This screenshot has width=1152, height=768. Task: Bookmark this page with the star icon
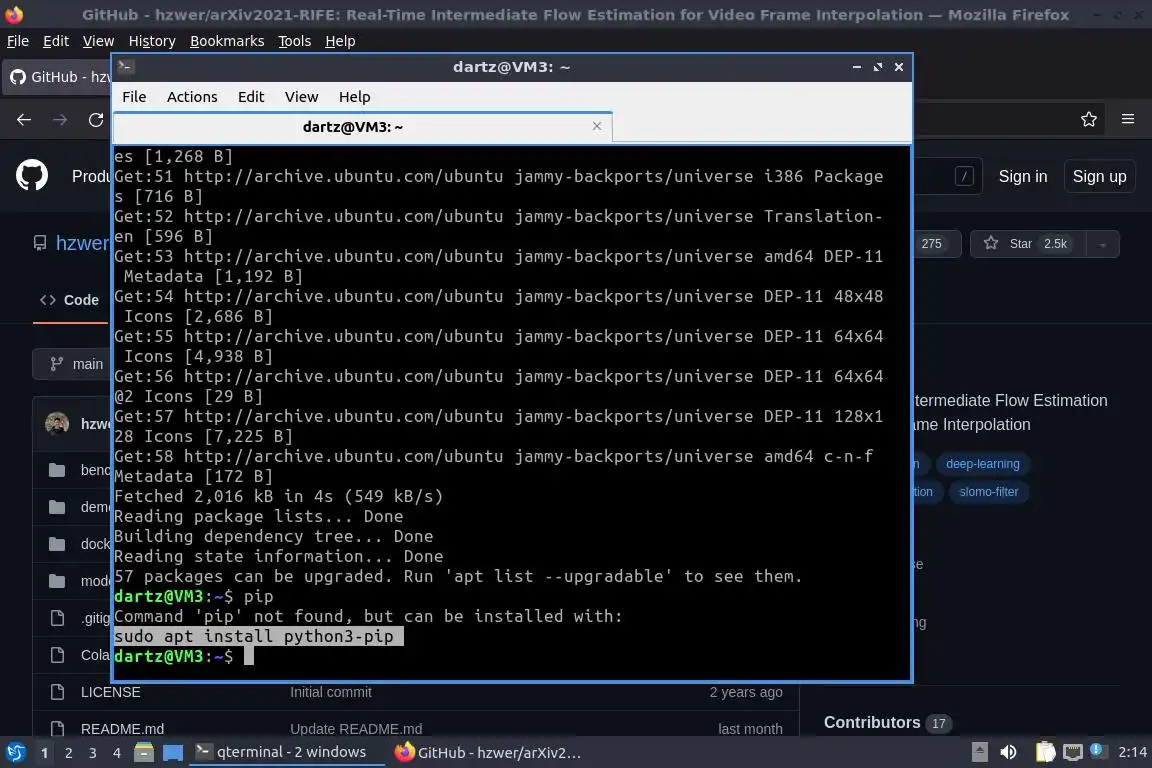click(x=1089, y=119)
